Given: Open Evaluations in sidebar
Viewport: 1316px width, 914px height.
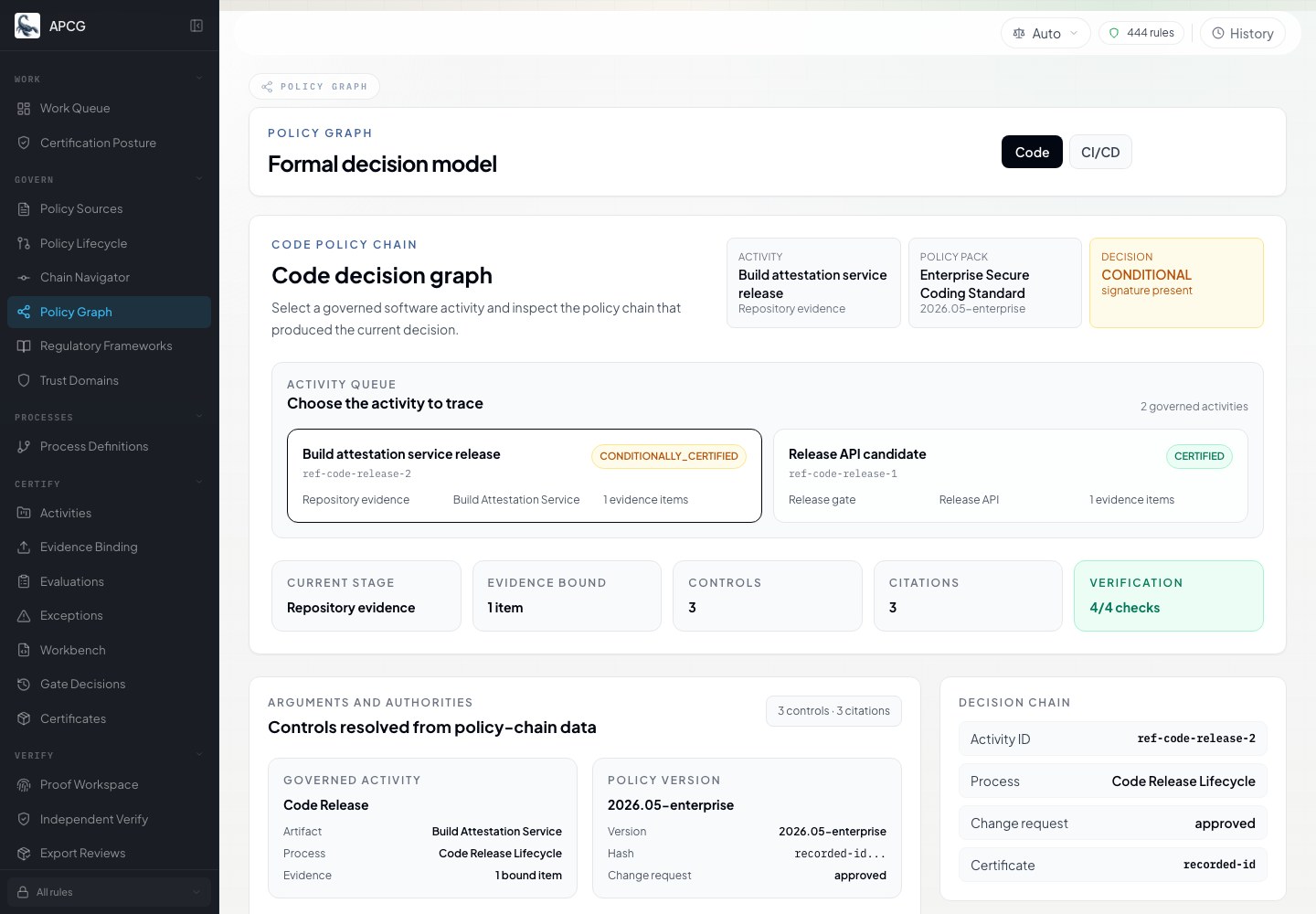Looking at the screenshot, I should 109,581.
